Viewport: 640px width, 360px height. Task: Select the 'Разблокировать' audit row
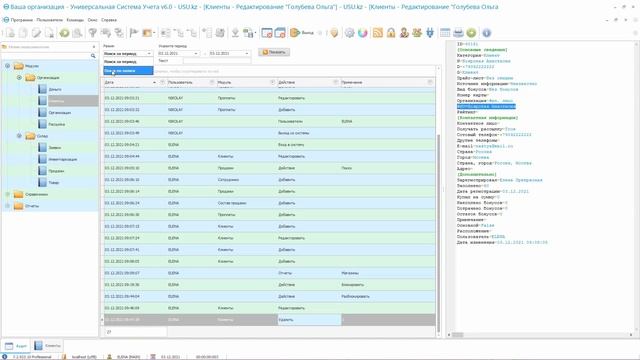(x=269, y=296)
